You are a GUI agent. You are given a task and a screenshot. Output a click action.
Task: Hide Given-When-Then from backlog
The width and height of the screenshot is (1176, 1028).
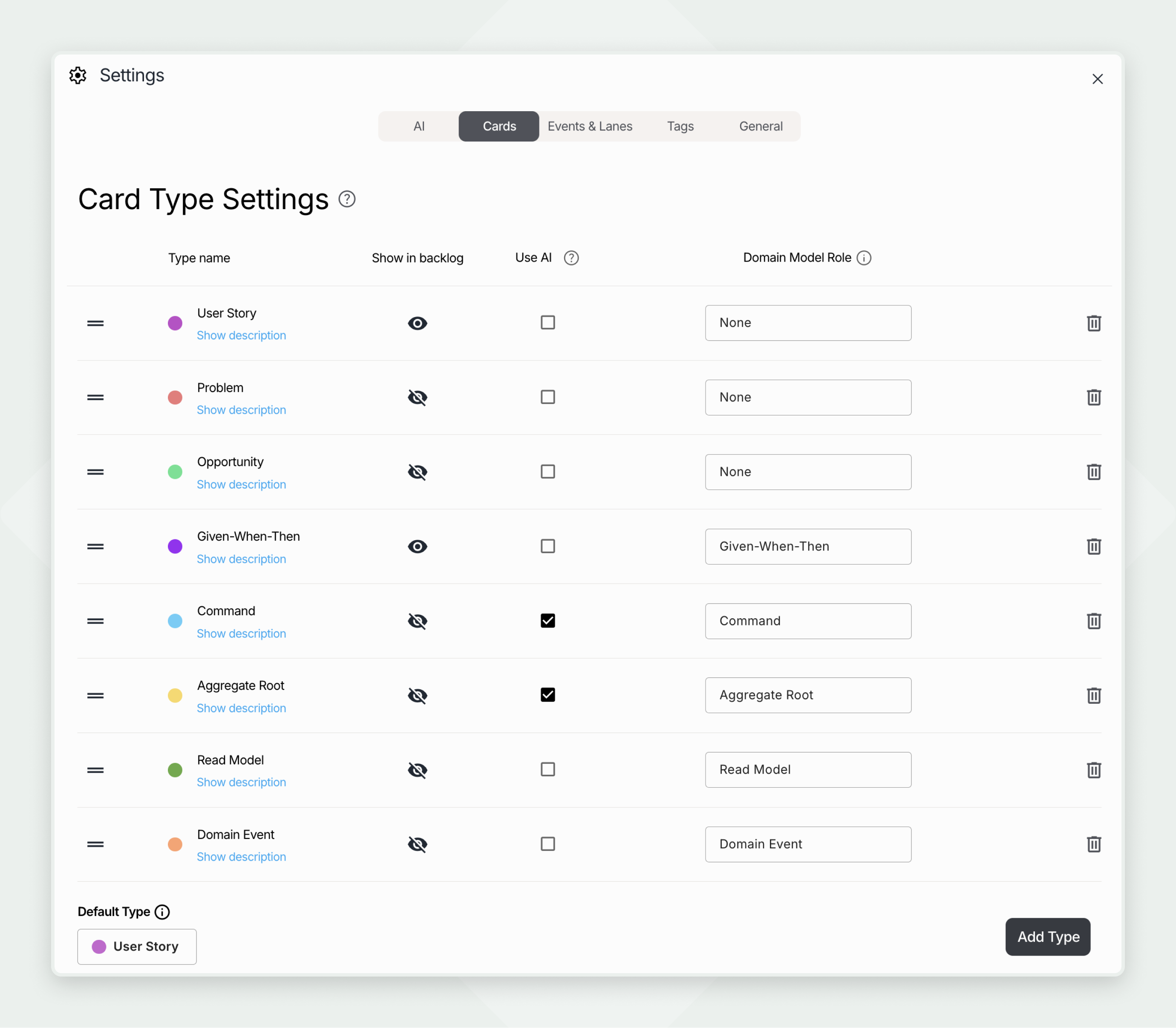(x=417, y=546)
